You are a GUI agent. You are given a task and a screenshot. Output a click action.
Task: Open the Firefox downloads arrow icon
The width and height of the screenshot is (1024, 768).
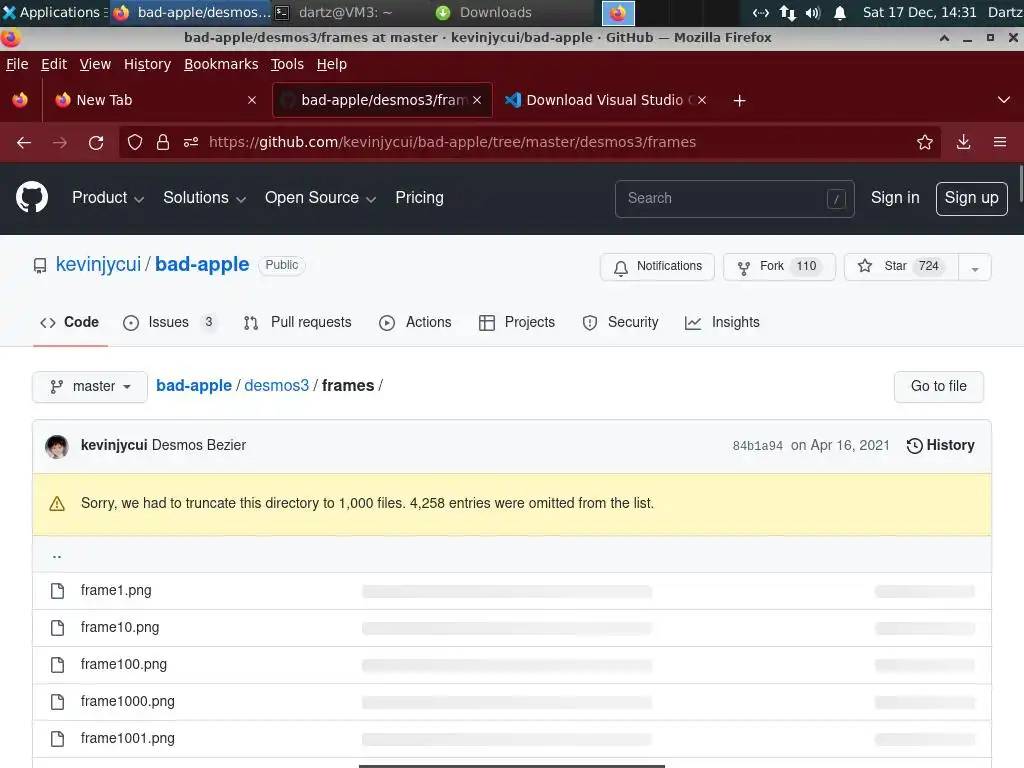point(963,142)
